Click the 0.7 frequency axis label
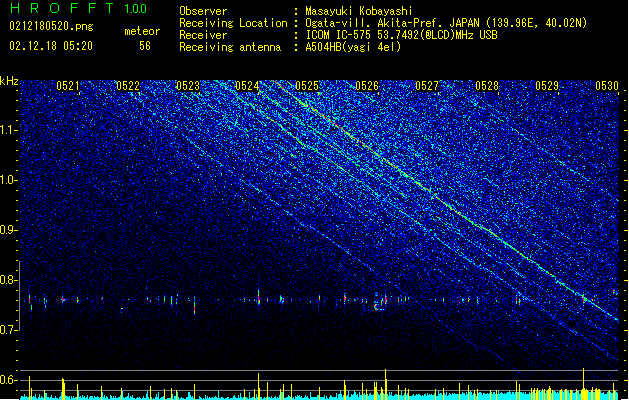 pyautogui.click(x=9, y=330)
